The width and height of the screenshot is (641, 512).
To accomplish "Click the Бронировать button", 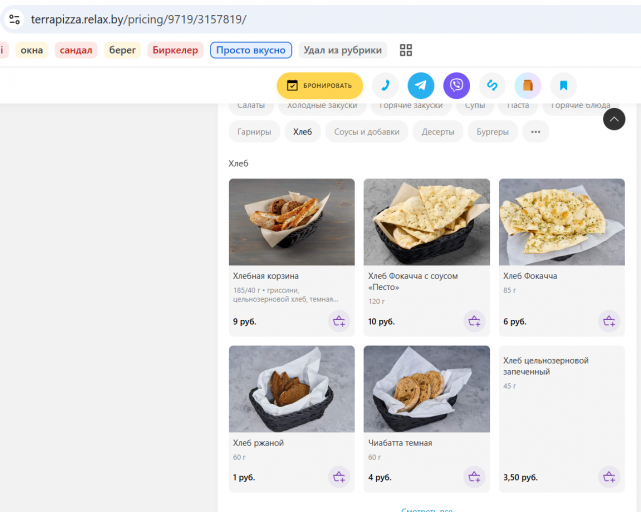I will pos(320,85).
